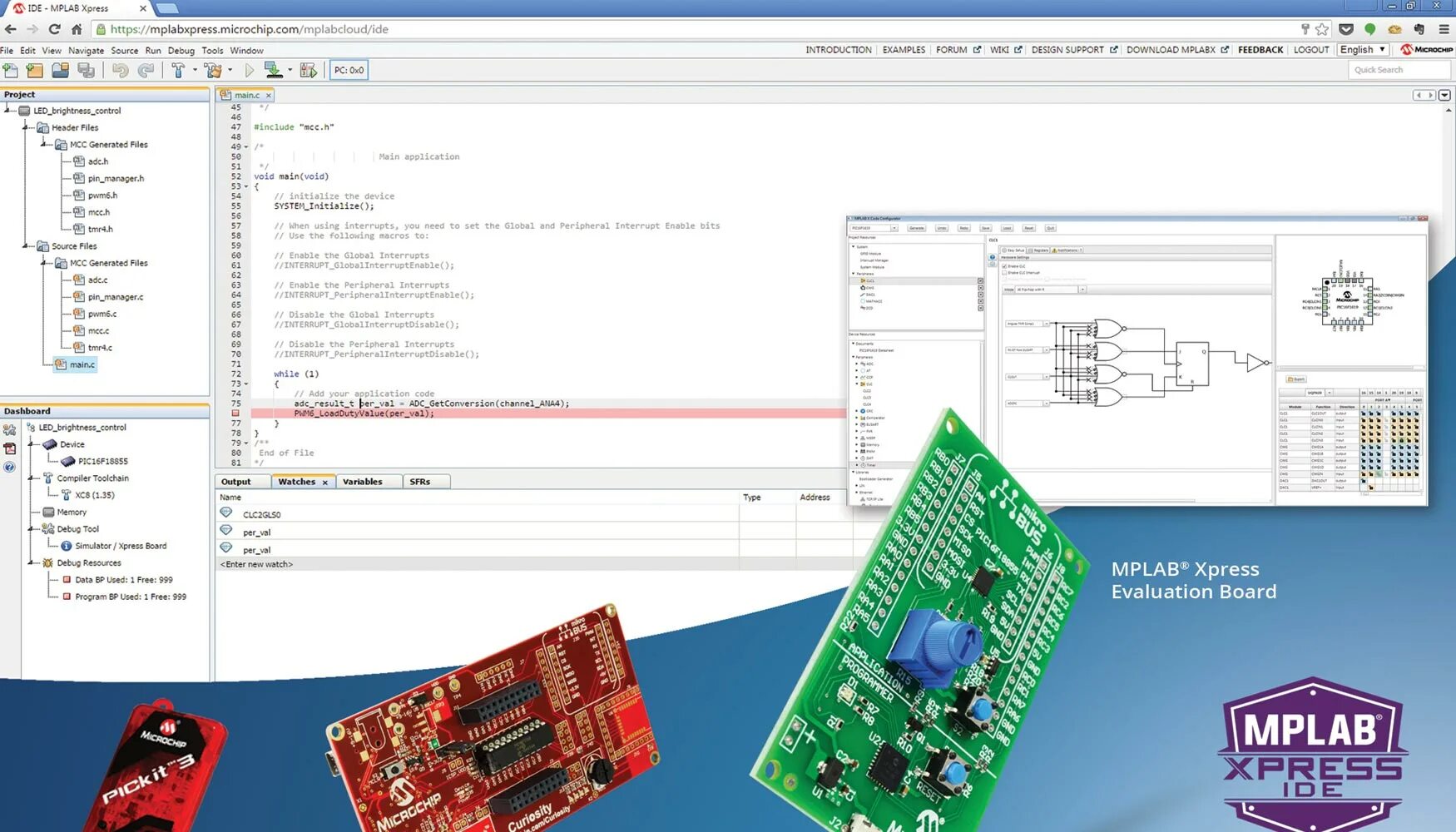1456x832 pixels.
Task: Click the help icon in Dashboard sidebar
Action: [x=9, y=467]
